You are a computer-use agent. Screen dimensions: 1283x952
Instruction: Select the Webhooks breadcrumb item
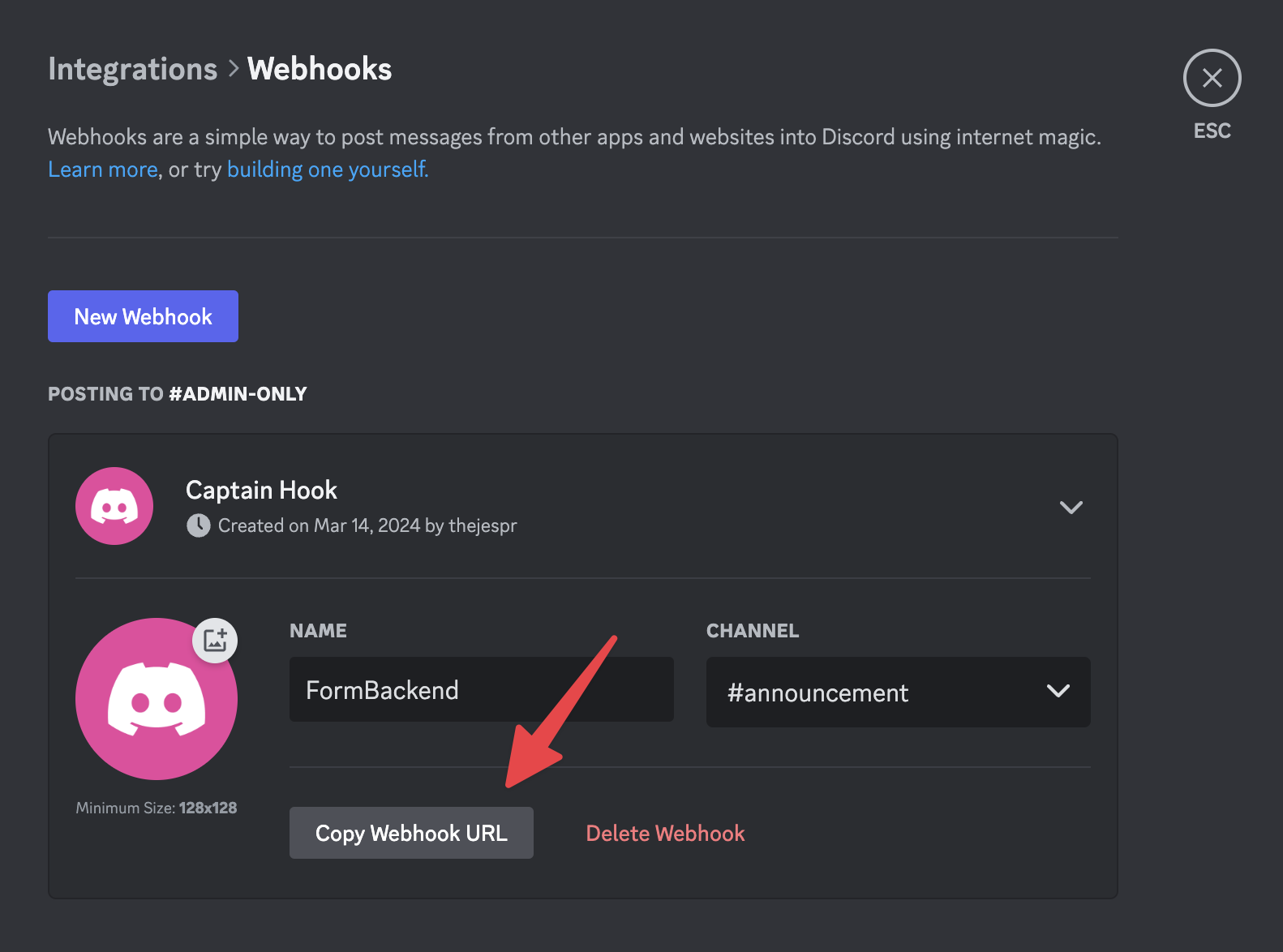319,69
